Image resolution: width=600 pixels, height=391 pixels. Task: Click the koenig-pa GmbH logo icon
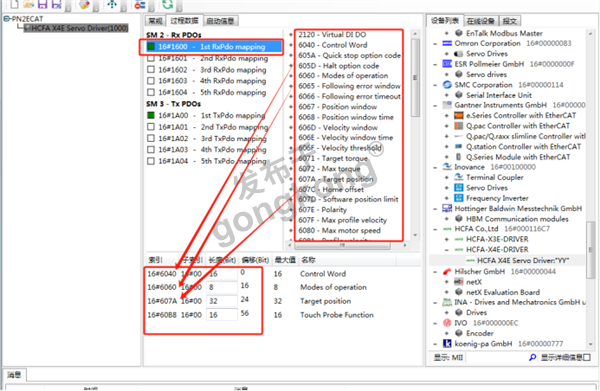point(447,344)
